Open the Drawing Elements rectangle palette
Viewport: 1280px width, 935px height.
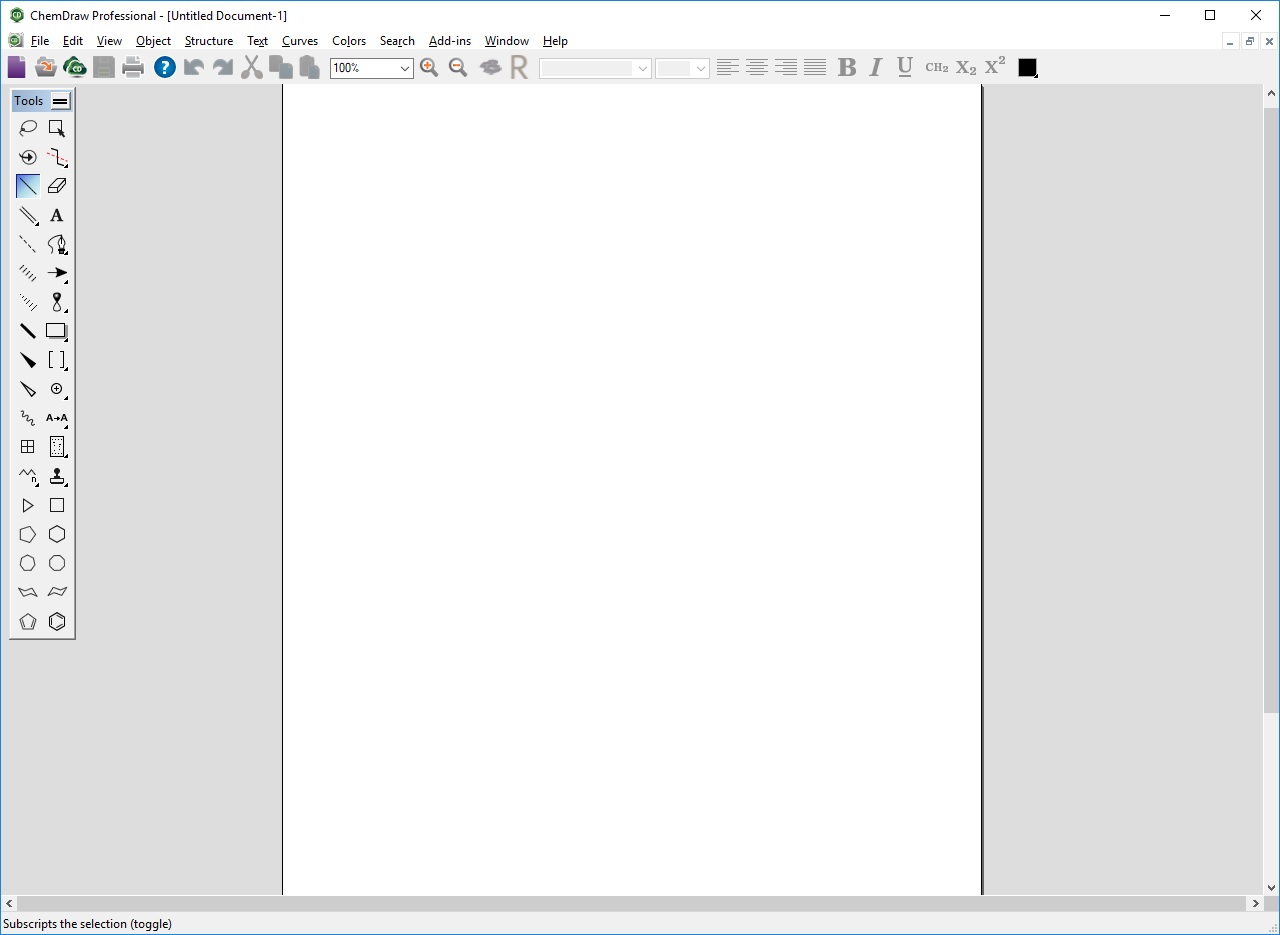[x=57, y=331]
